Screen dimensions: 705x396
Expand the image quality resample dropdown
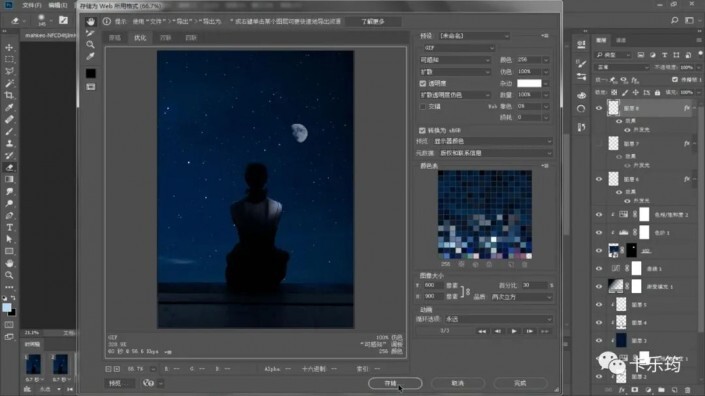click(521, 297)
